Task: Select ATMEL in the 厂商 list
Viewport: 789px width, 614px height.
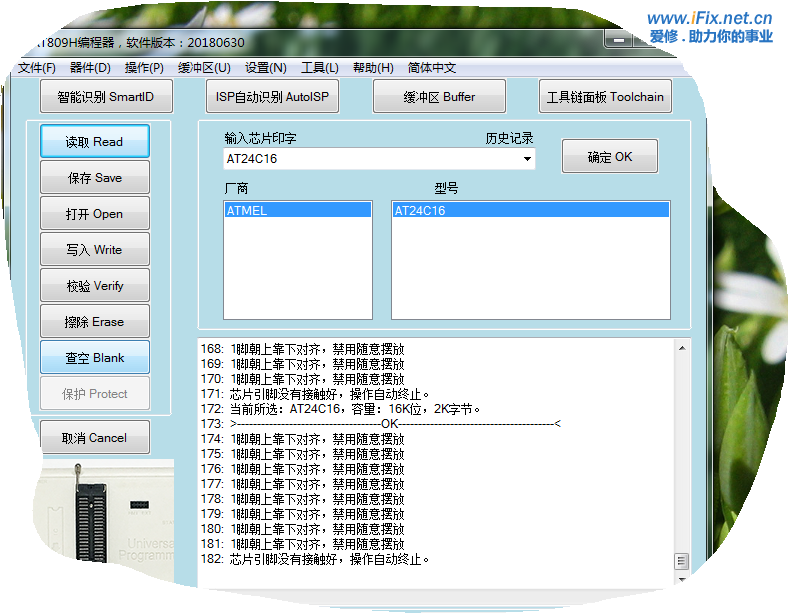Action: pos(298,211)
